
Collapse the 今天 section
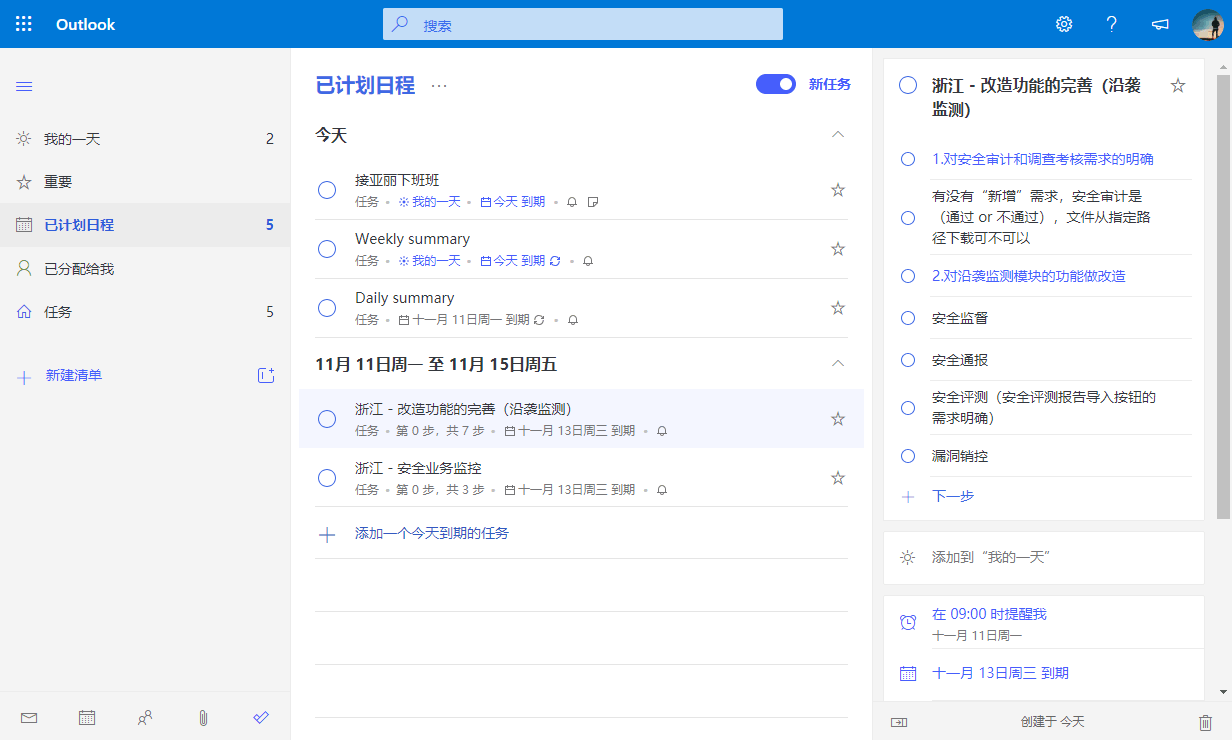tap(838, 135)
